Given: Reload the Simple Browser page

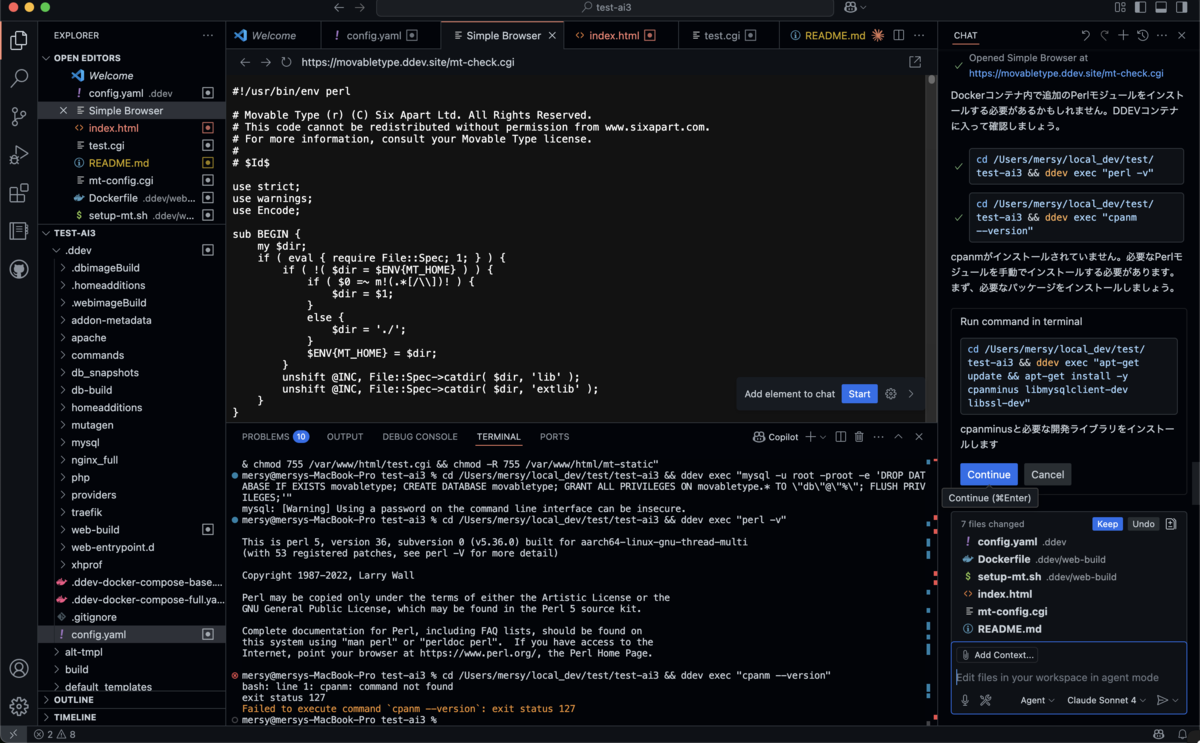Looking at the screenshot, I should (286, 62).
